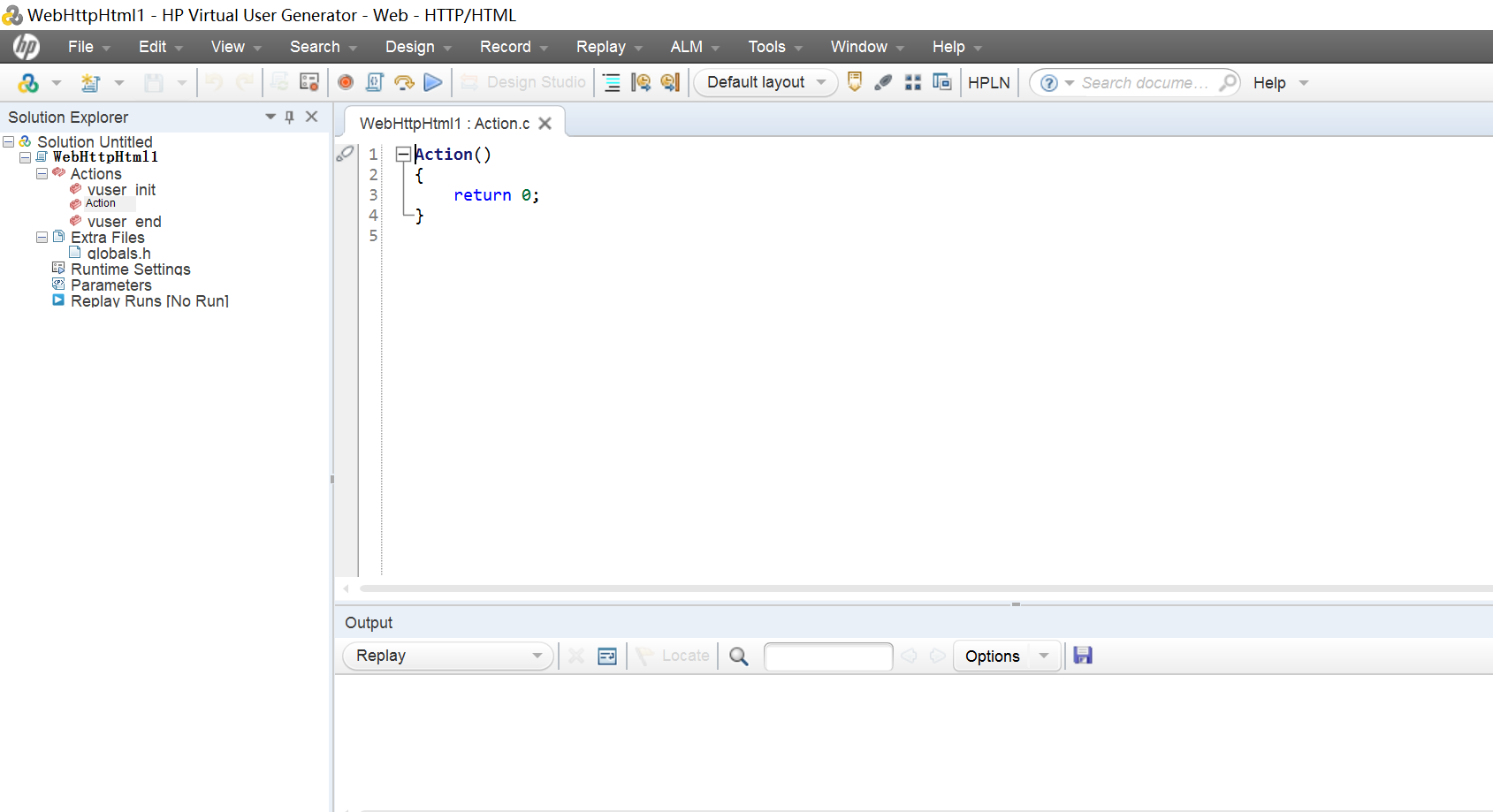Select vuser_init in Solution Explorer
The width and height of the screenshot is (1493, 812).
tap(121, 190)
